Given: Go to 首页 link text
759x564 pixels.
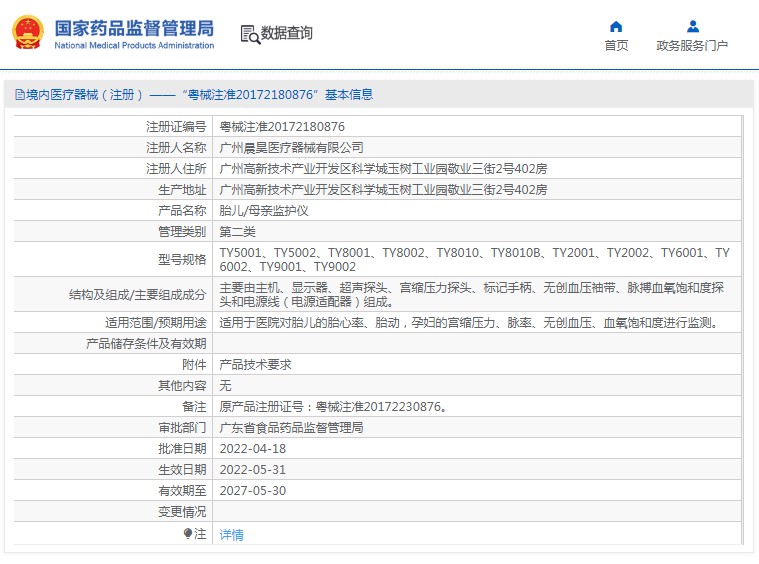Looking at the screenshot, I should click(616, 46).
